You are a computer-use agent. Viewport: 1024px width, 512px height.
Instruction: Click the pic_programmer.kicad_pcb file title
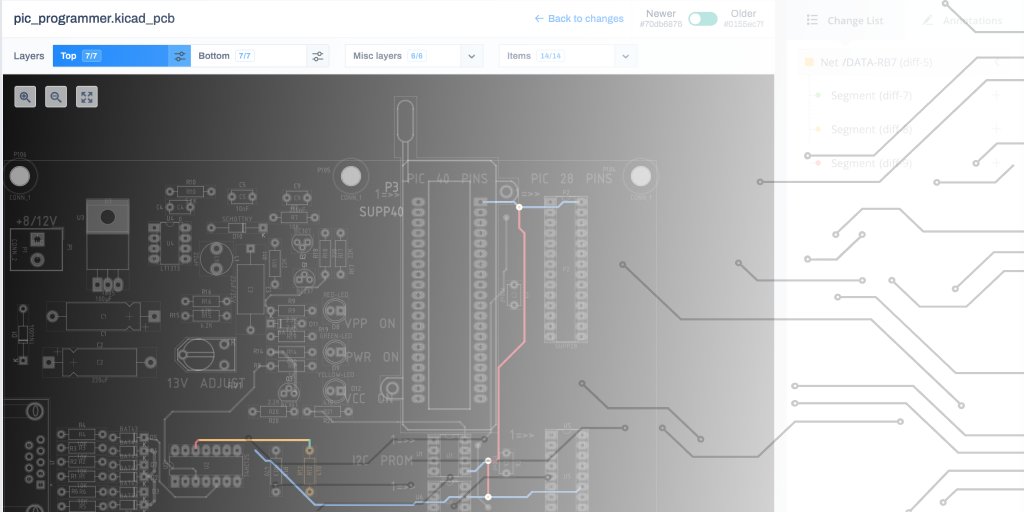[94, 18]
